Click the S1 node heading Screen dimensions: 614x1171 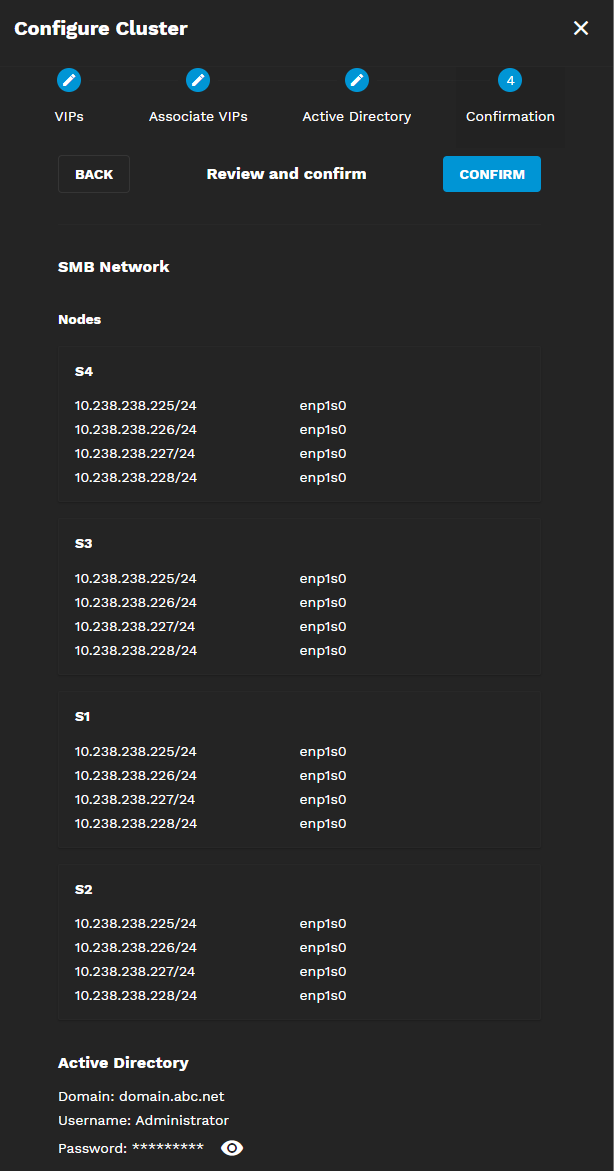pyautogui.click(x=83, y=717)
